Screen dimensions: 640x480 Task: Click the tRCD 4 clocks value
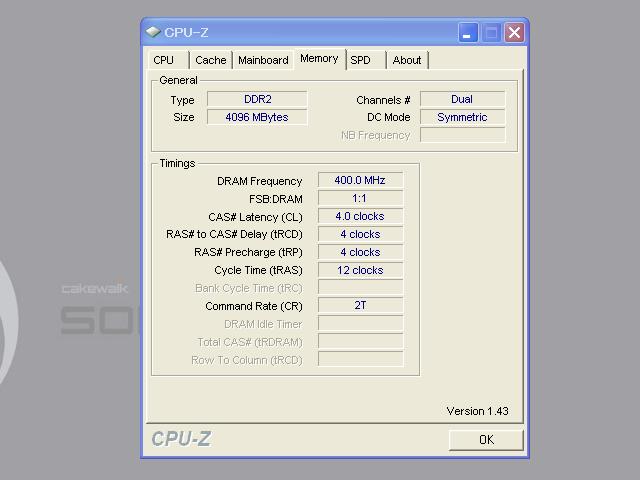[360, 234]
